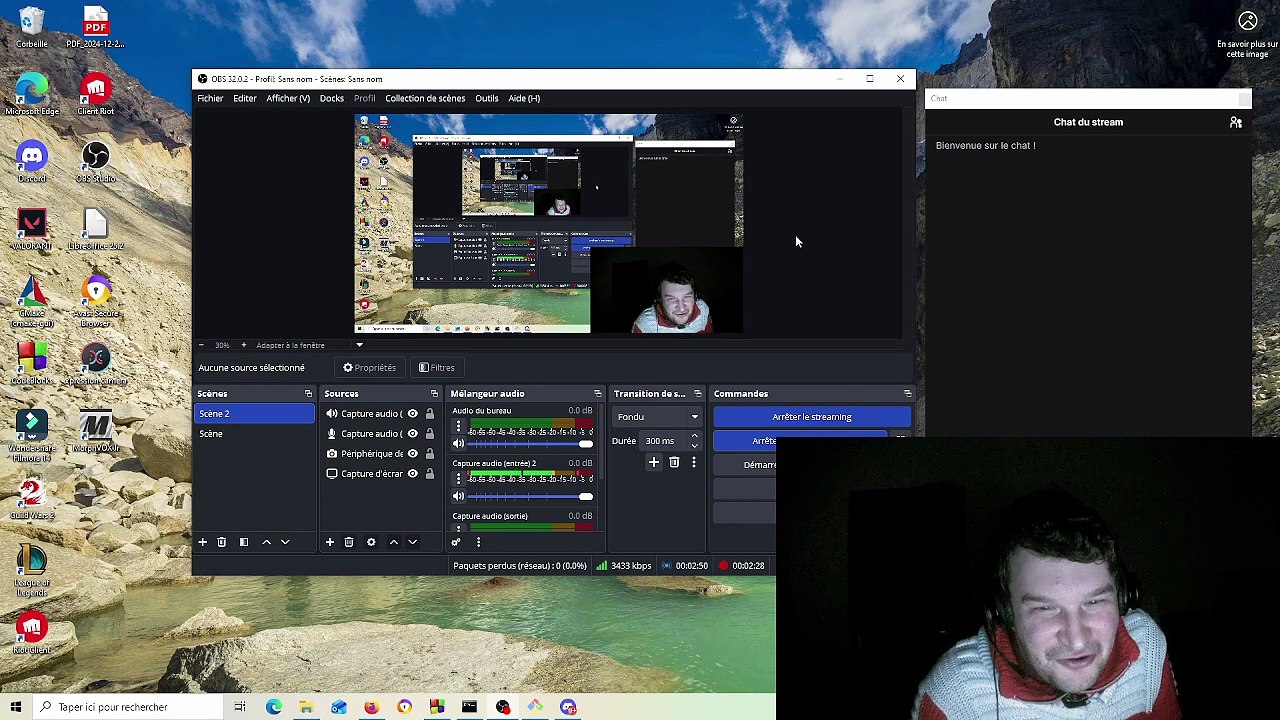1280x720 pixels.
Task: Open Audio du bureau three-dot options
Action: tap(458, 426)
